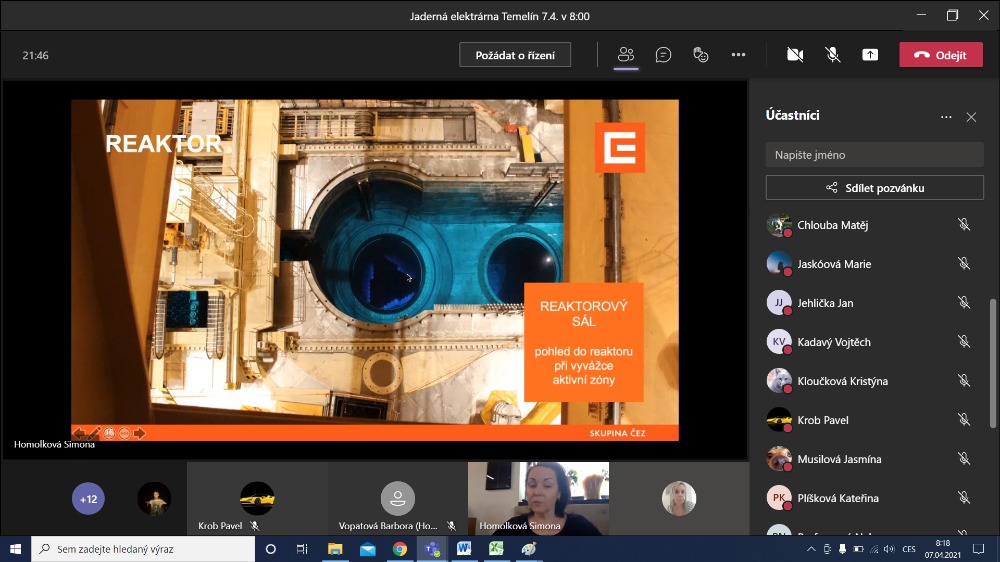1000x562 pixels.
Task: Unmute the microphone in the meeting toolbar
Action: coord(832,55)
